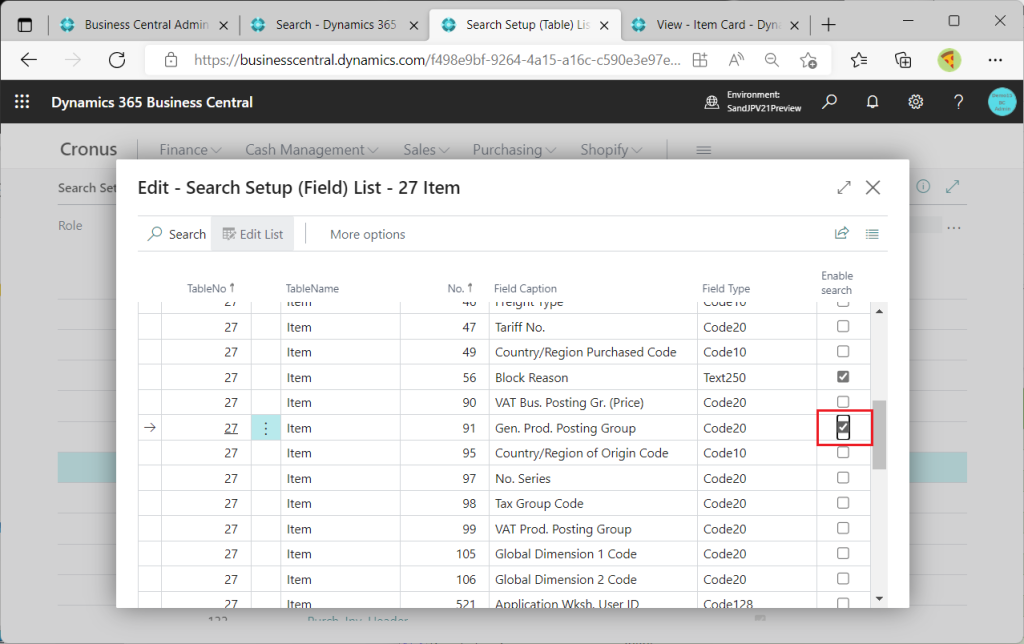Open the help question mark icon
Image resolution: width=1024 pixels, height=644 pixels.
[958, 102]
